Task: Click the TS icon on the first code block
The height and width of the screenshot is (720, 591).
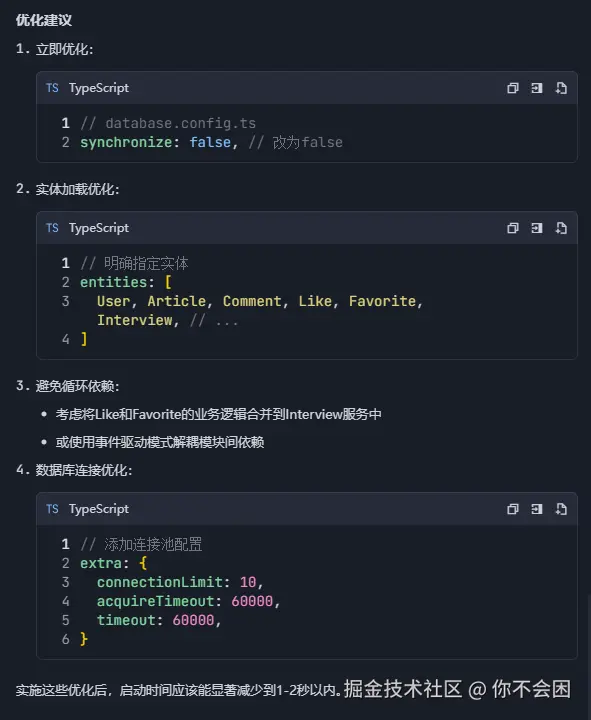Action: point(52,88)
